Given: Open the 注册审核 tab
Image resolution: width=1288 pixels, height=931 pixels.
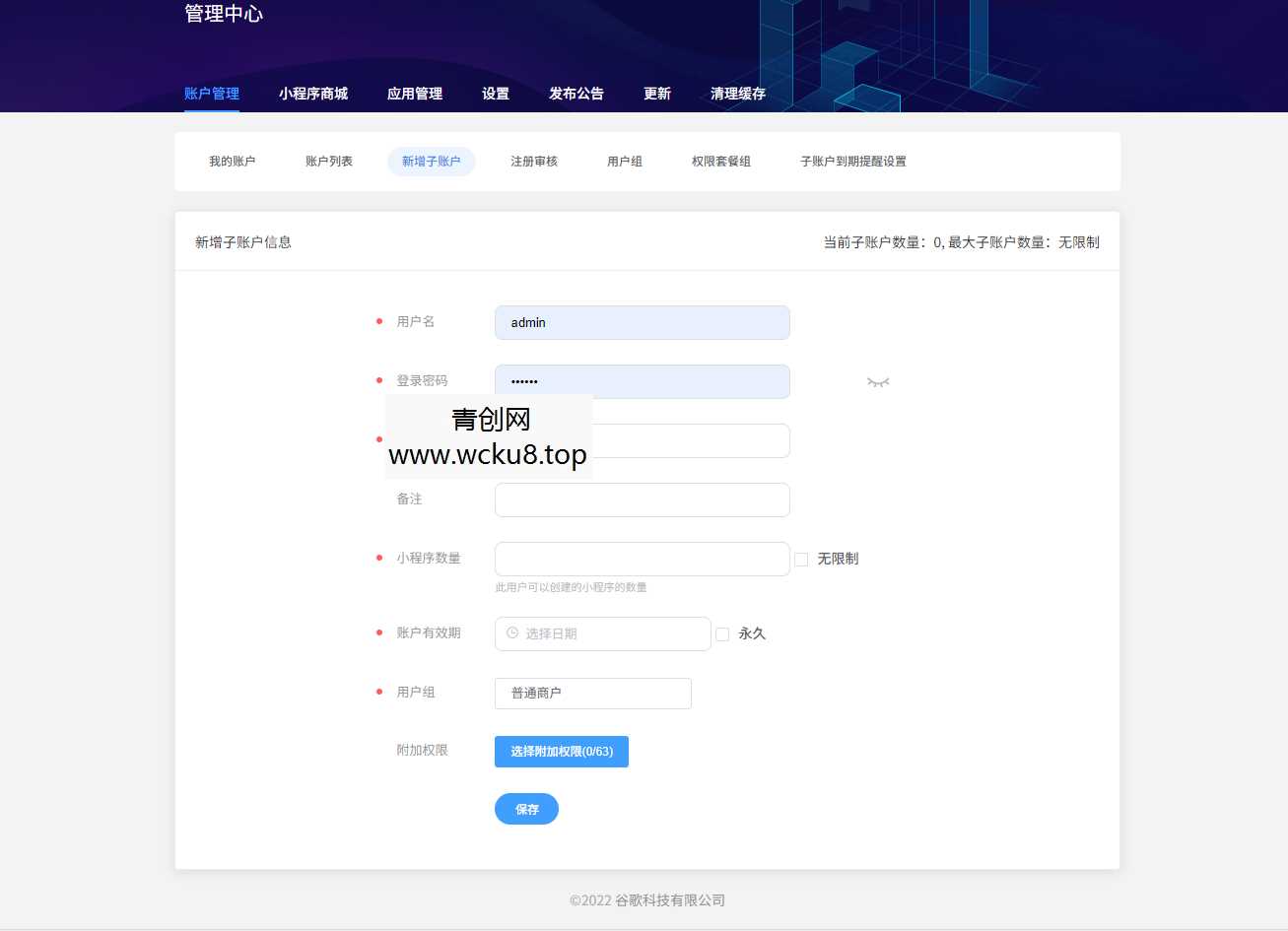Looking at the screenshot, I should pos(533,161).
